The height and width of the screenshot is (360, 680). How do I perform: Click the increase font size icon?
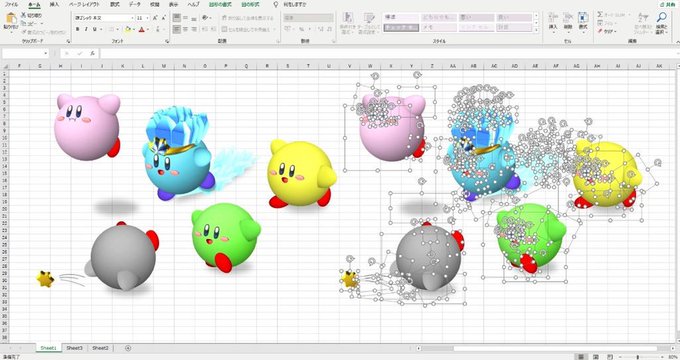155,18
